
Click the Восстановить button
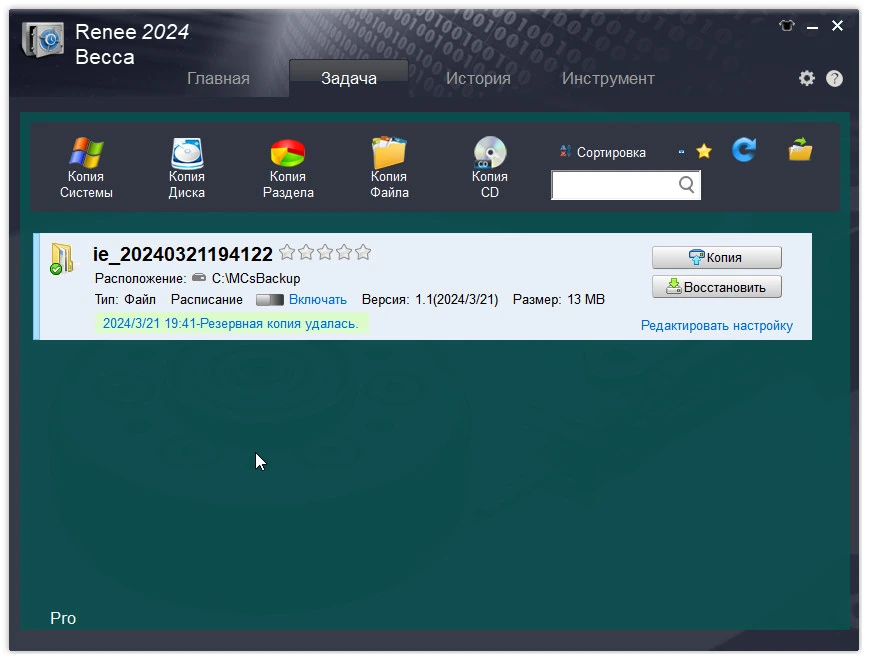click(717, 287)
